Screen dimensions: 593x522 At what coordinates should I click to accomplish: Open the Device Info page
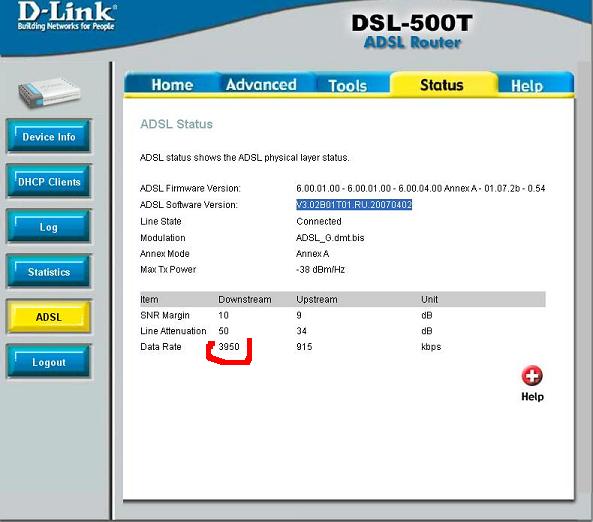click(x=49, y=136)
